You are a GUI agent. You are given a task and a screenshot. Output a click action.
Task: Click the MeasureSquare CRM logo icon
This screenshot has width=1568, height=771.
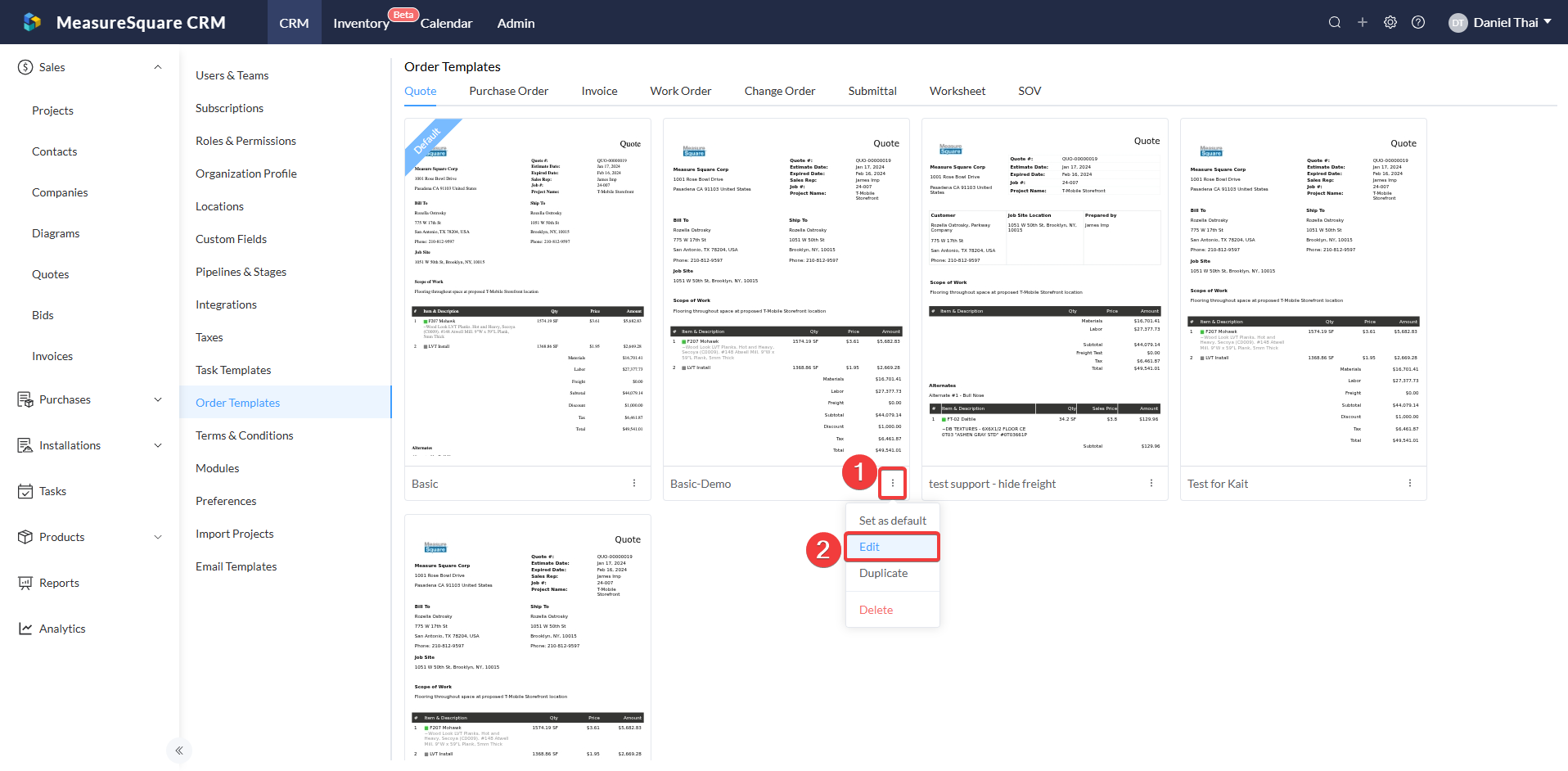tap(32, 22)
